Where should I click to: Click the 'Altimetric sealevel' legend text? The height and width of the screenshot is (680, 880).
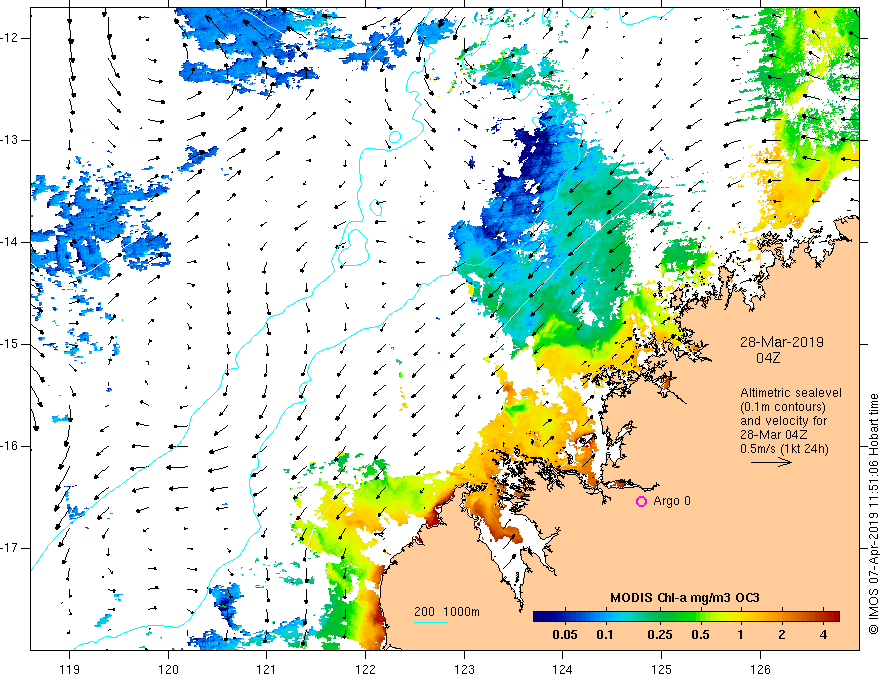coord(791,393)
